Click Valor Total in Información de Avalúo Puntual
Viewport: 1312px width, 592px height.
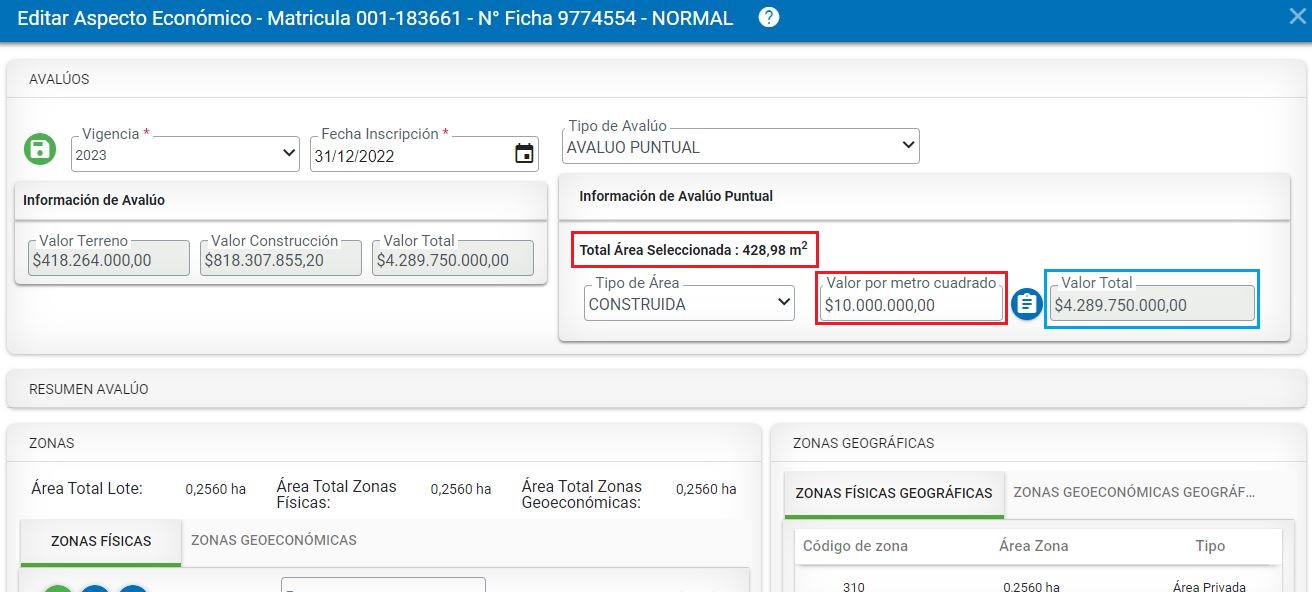(x=1151, y=305)
